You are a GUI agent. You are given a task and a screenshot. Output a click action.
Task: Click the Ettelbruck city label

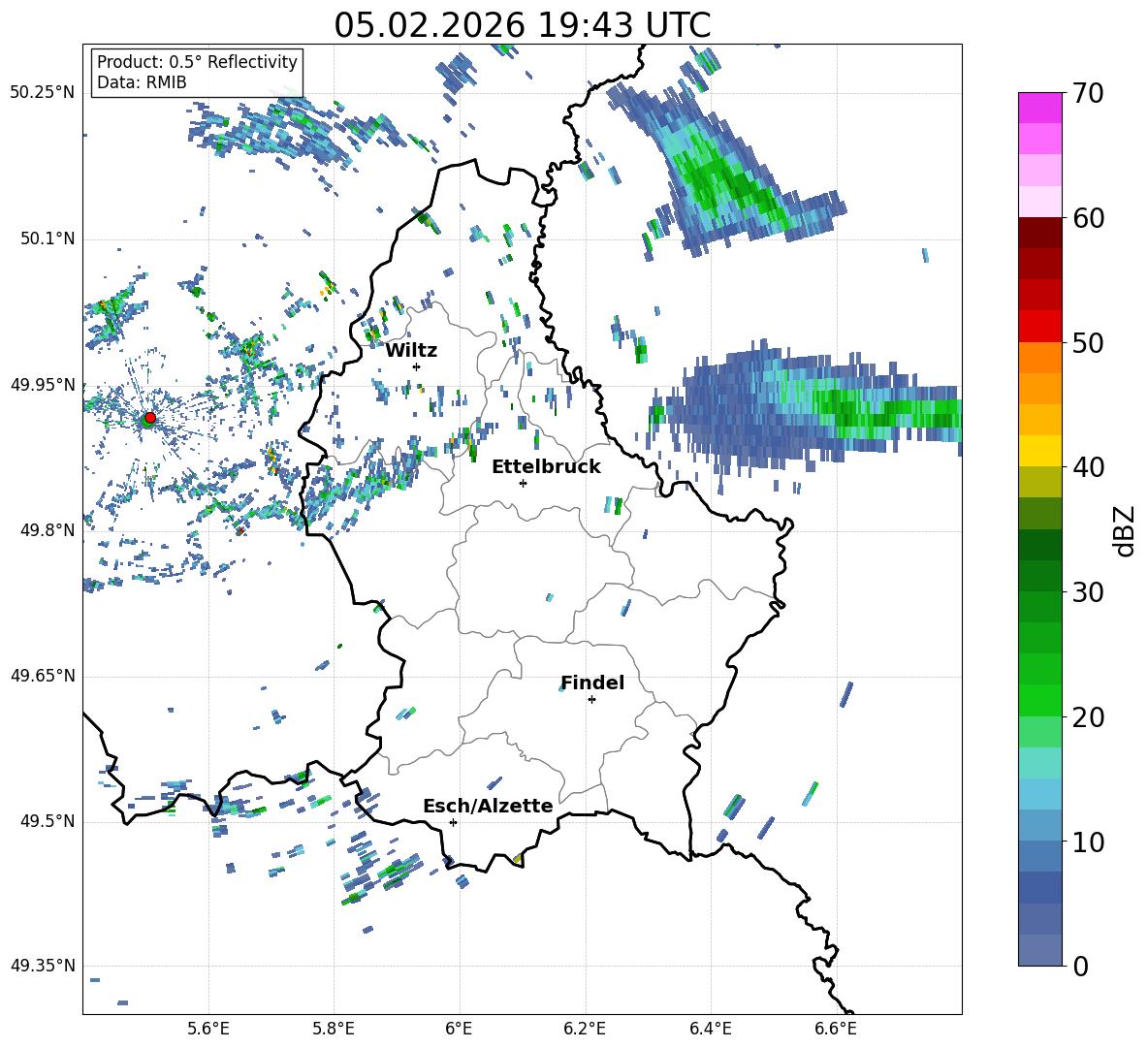coord(546,467)
